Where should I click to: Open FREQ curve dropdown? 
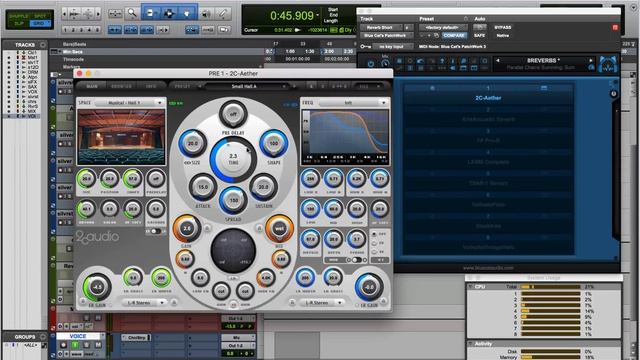coord(352,103)
